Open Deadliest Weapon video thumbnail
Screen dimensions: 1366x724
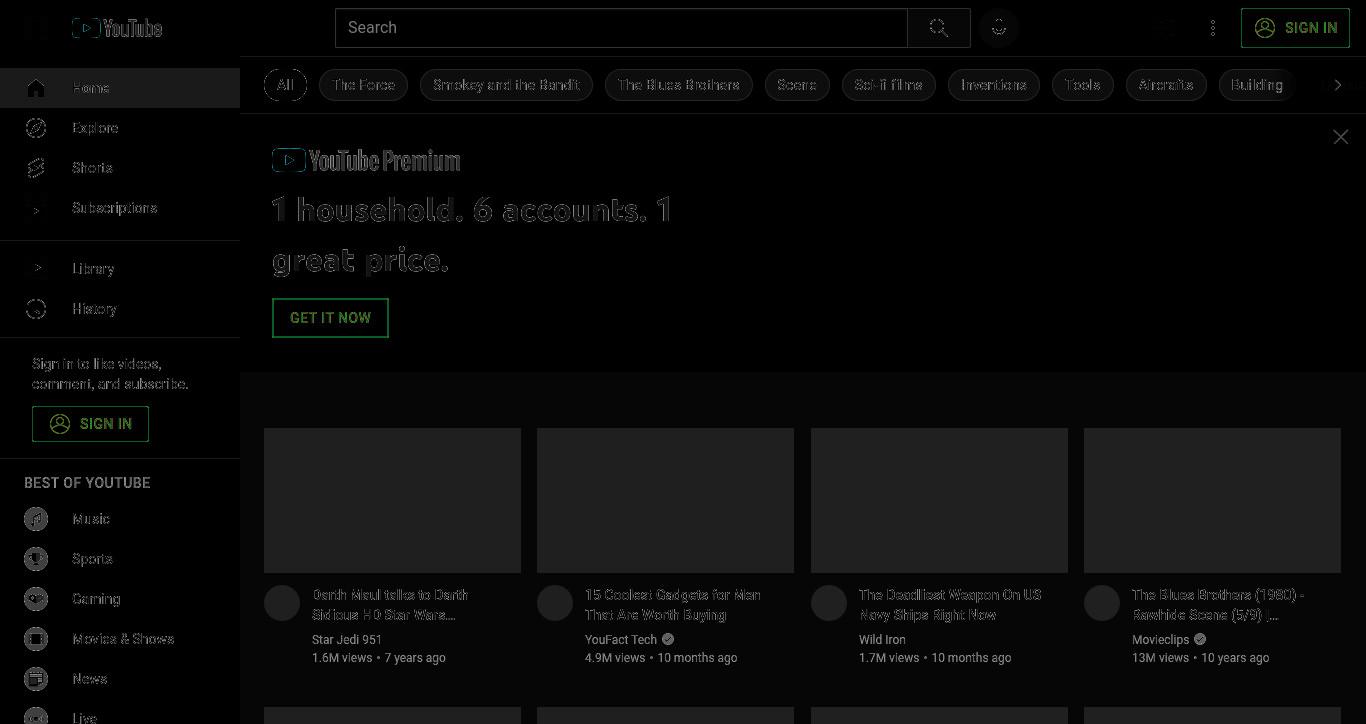click(x=939, y=500)
